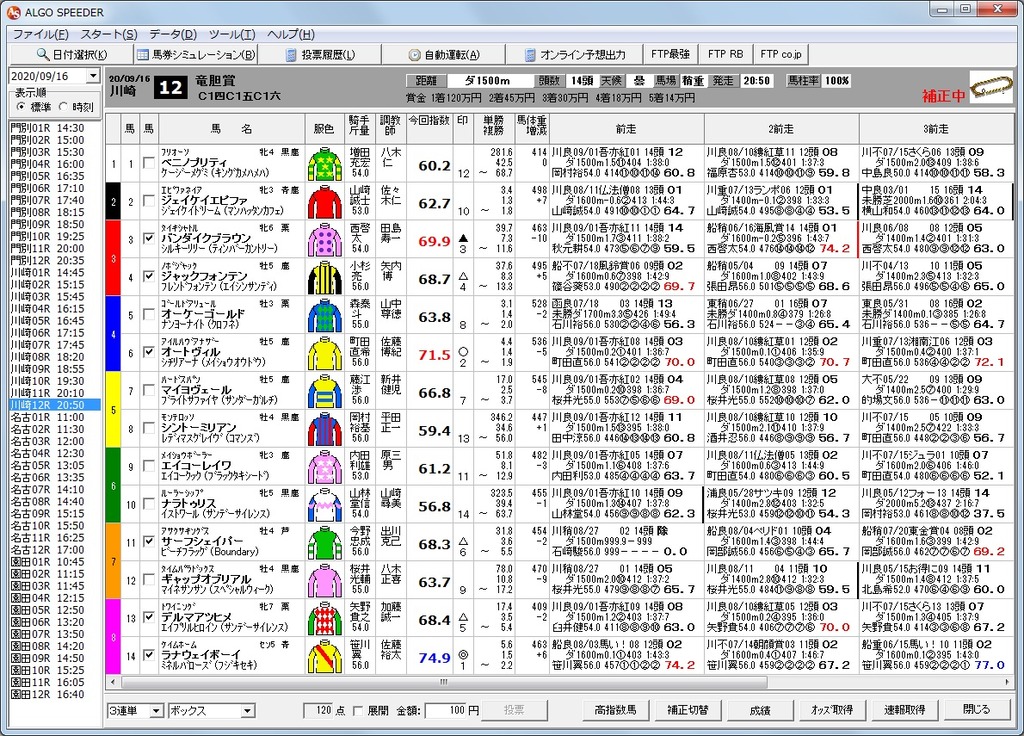Open 投票履歴 voting history

click(320, 55)
